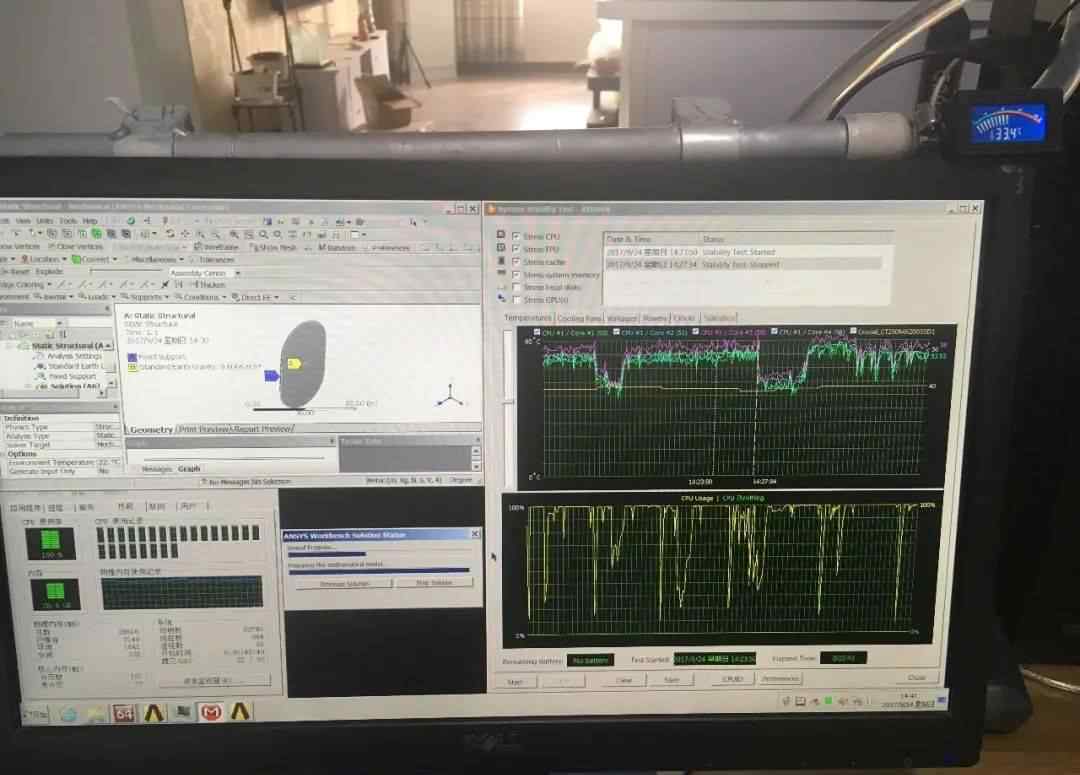Open the Convert dropdown in ANSYS toolbar

pyautogui.click(x=95, y=259)
